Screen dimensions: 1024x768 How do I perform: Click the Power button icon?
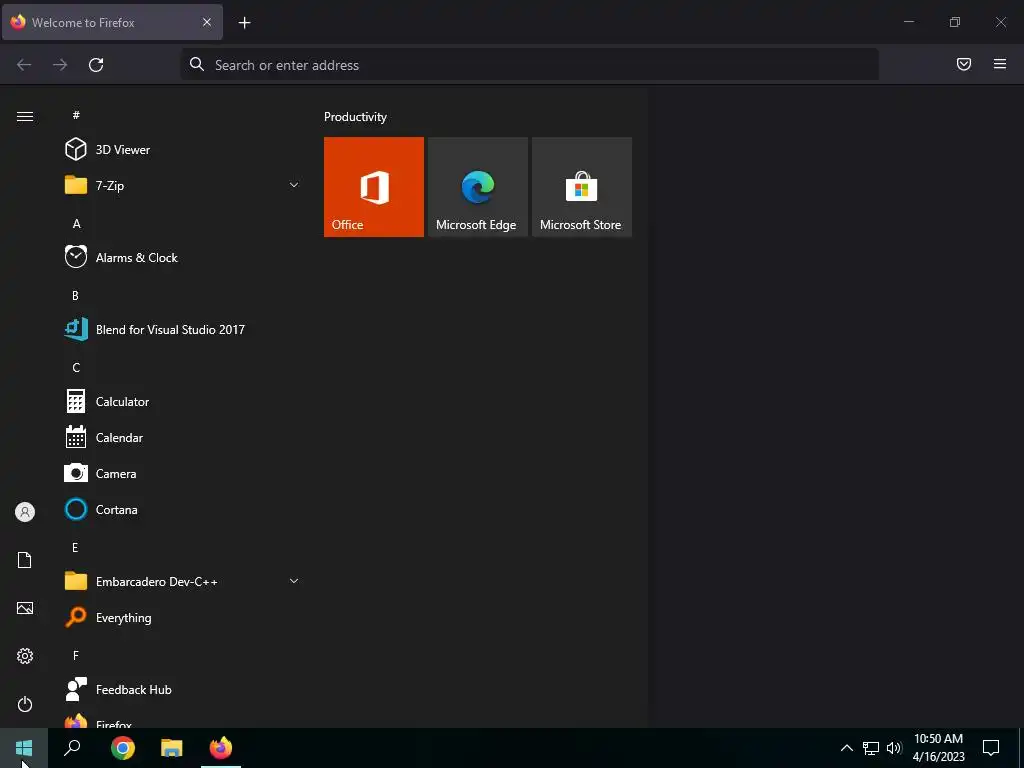(25, 704)
